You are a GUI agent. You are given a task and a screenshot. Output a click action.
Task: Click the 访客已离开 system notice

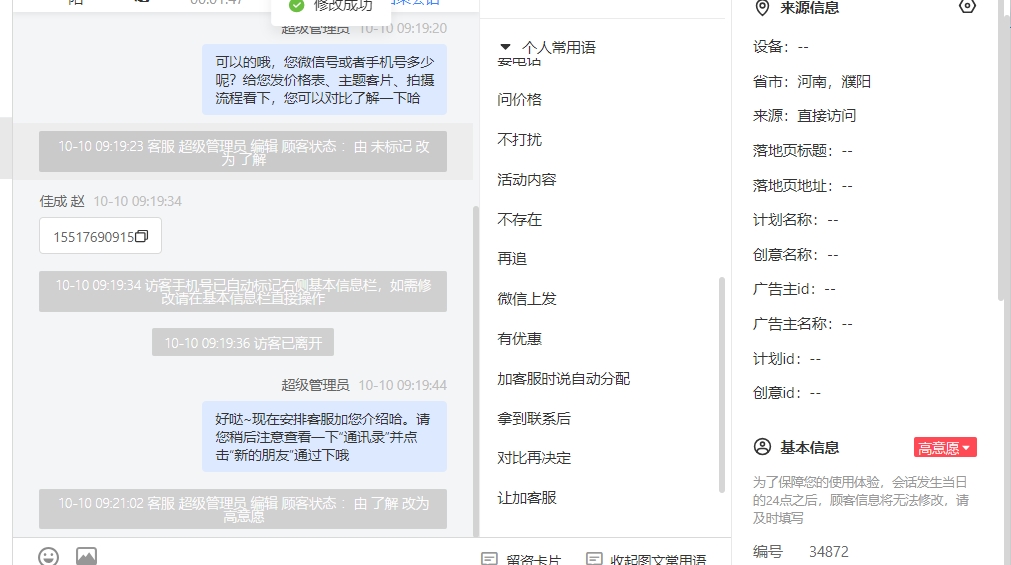point(243,342)
